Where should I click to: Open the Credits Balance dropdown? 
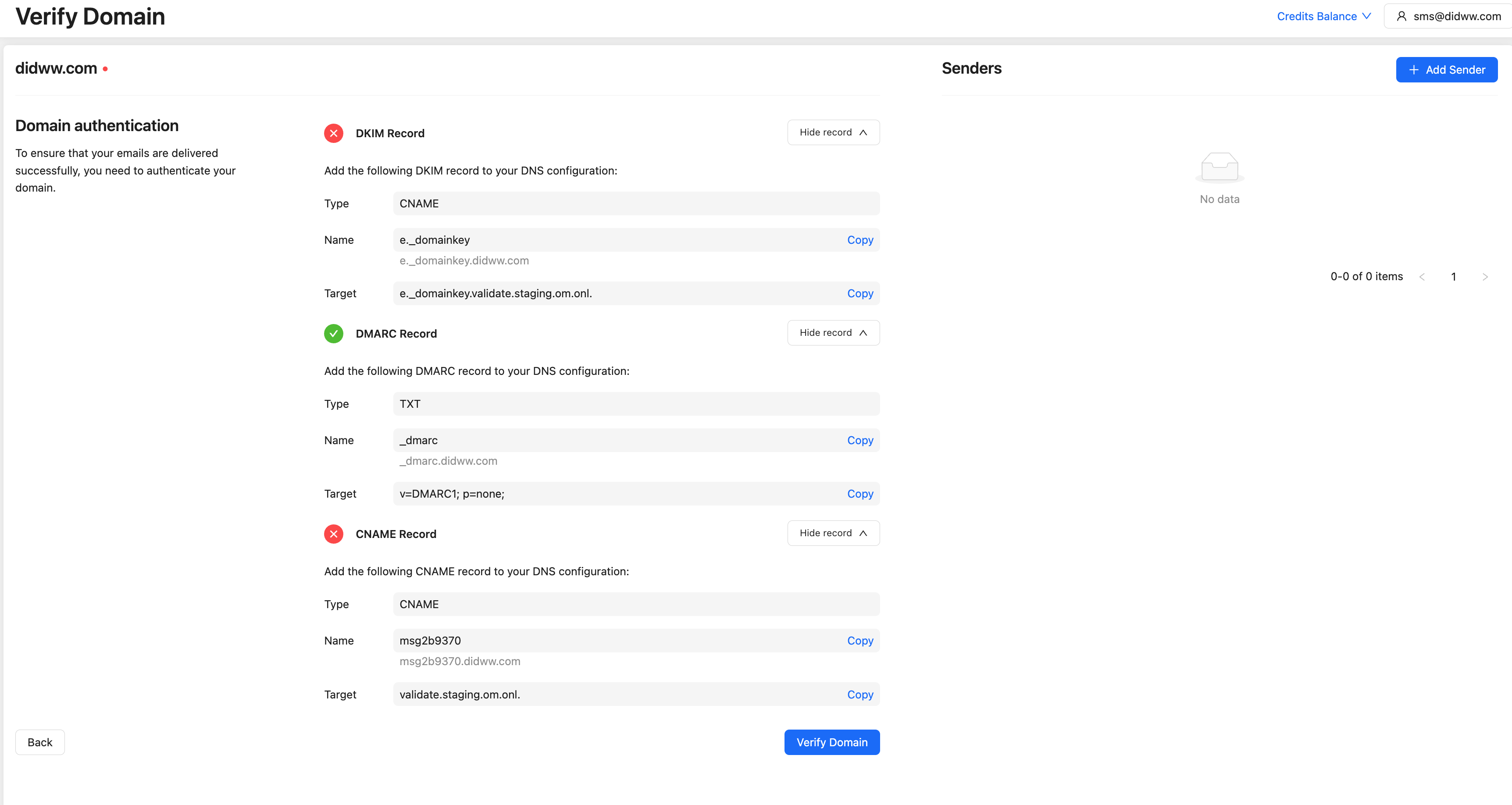click(x=1323, y=16)
